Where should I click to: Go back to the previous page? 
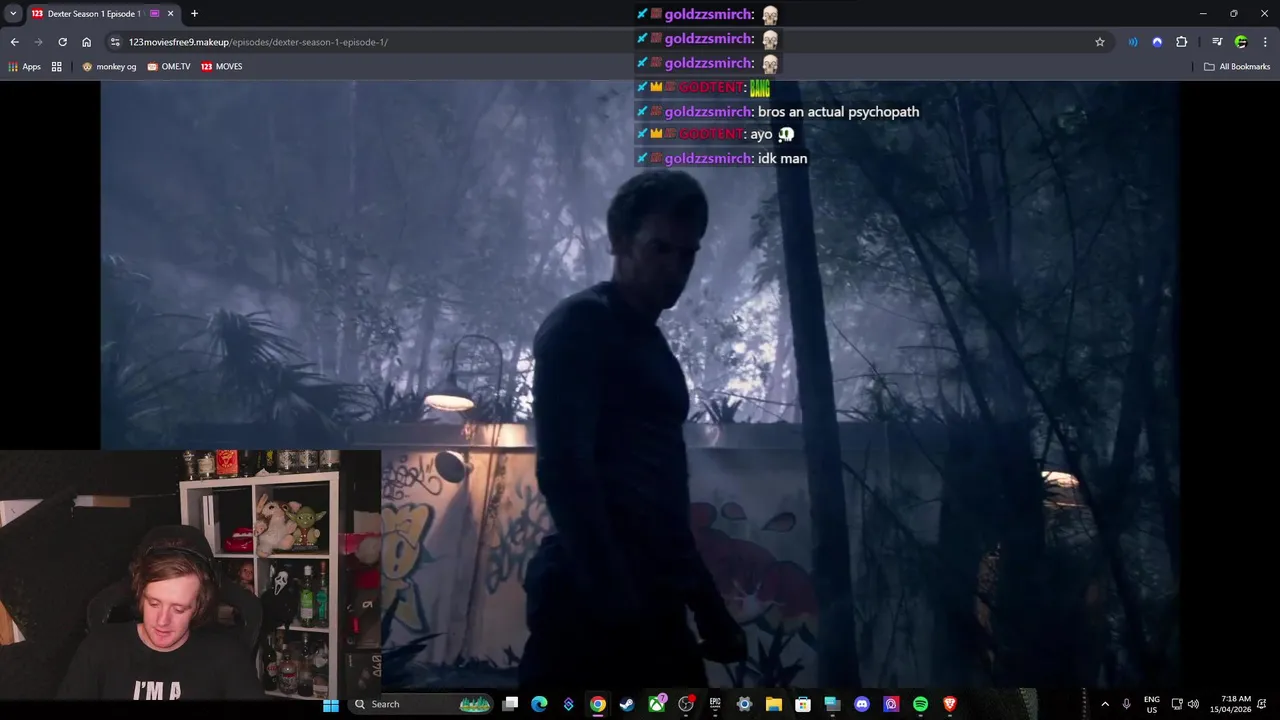14,42
